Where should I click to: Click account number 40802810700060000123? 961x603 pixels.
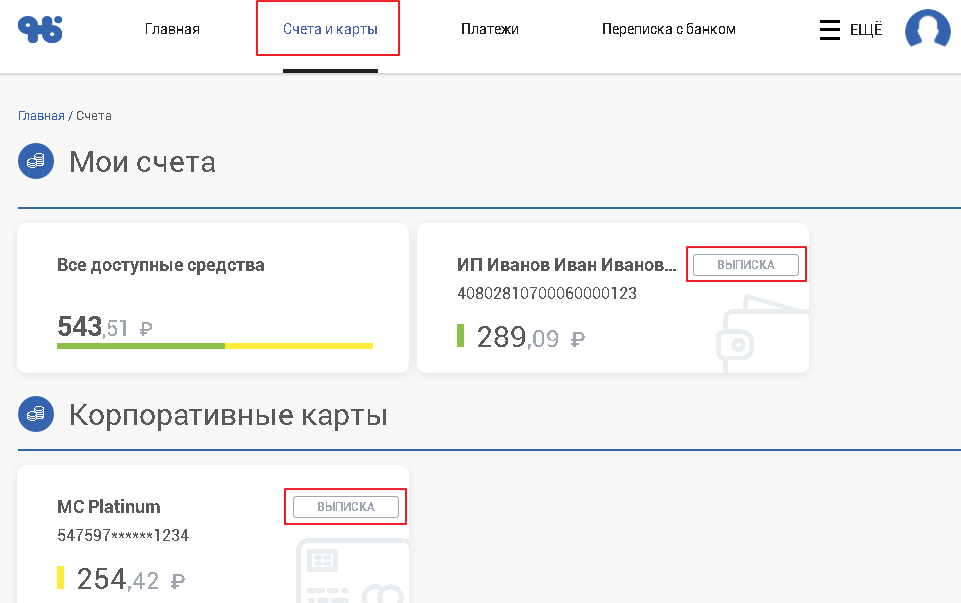click(547, 293)
